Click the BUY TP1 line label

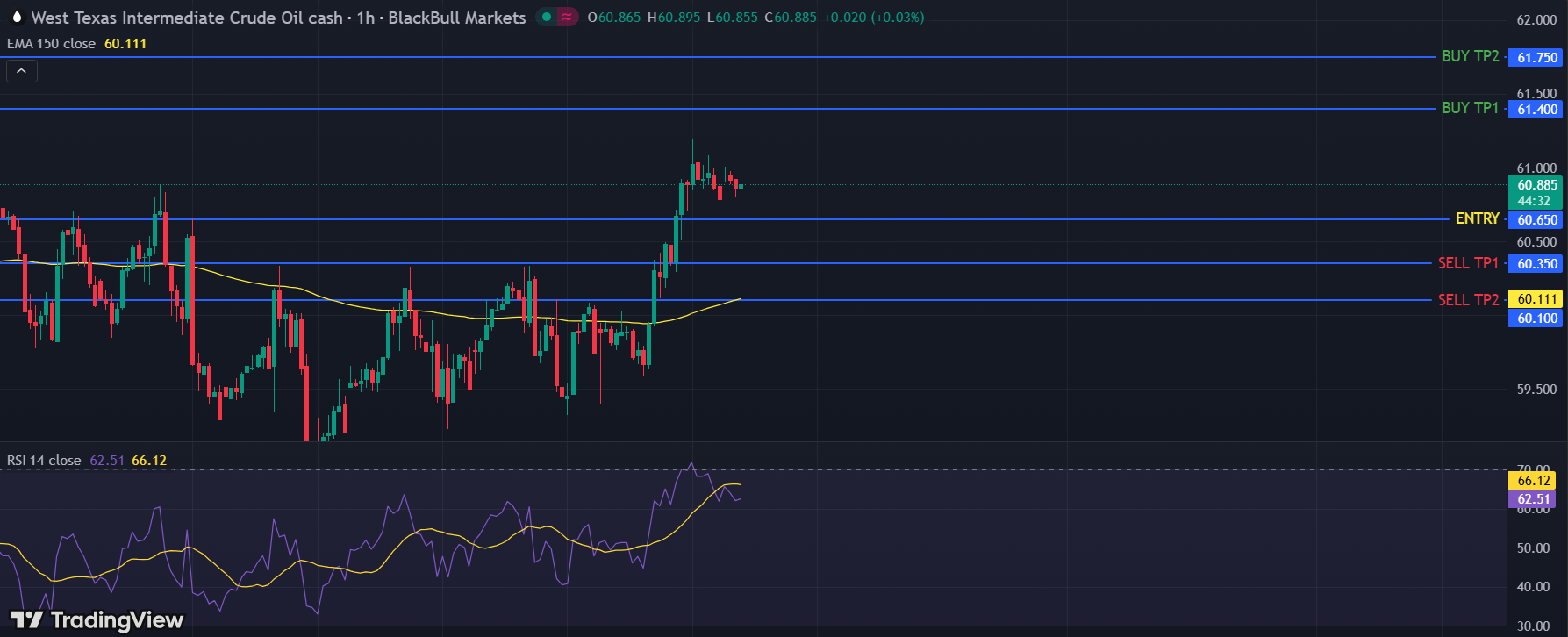(x=1470, y=108)
